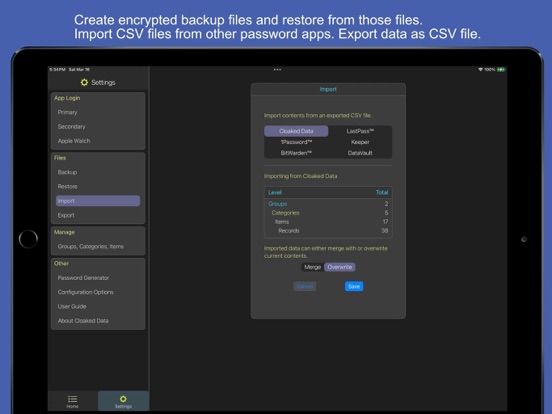This screenshot has height=414, width=552.
Task: Click the time display in status bar
Action: [58, 70]
